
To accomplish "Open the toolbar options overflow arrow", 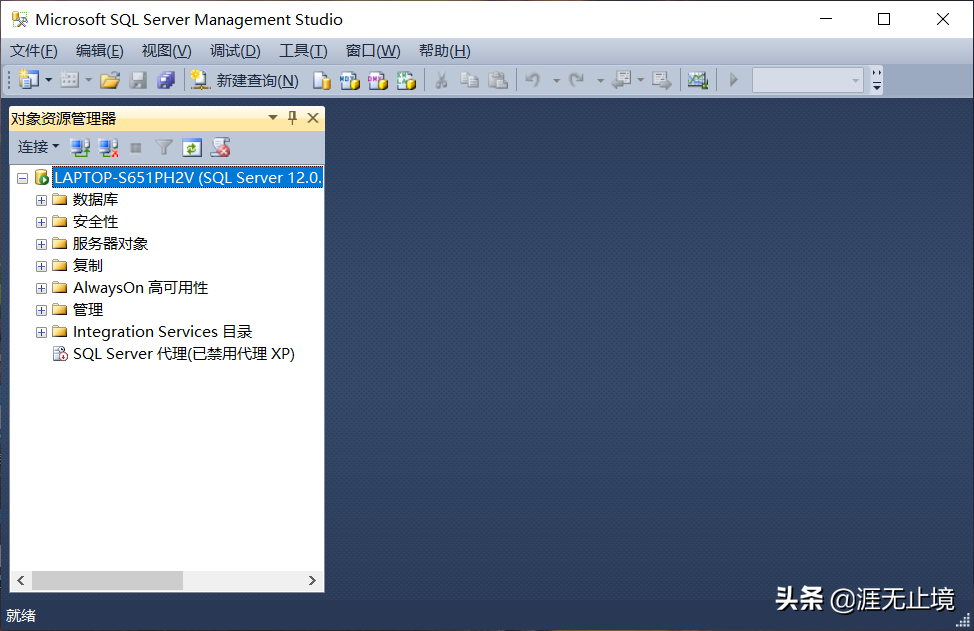I will 876,81.
